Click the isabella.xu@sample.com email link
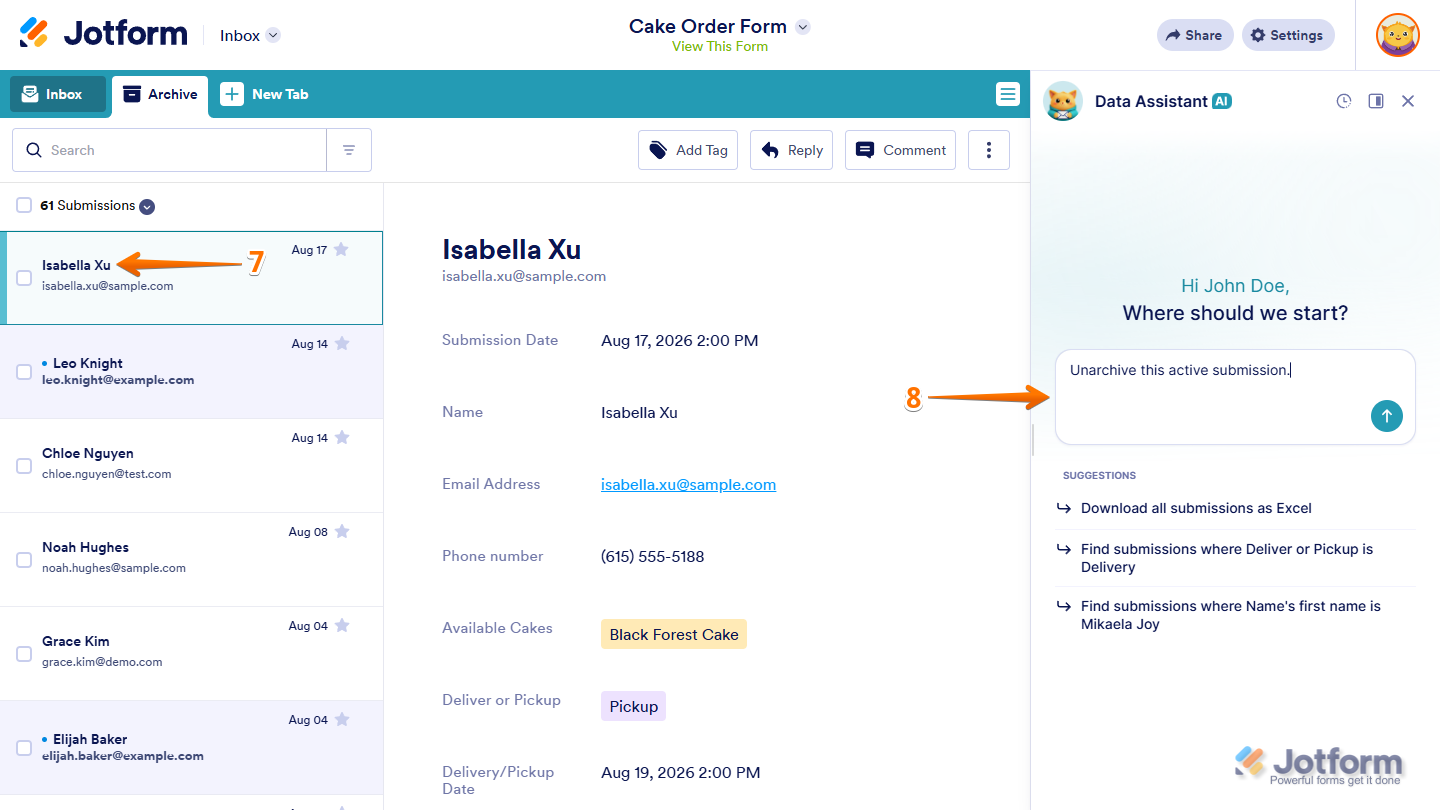 click(688, 484)
